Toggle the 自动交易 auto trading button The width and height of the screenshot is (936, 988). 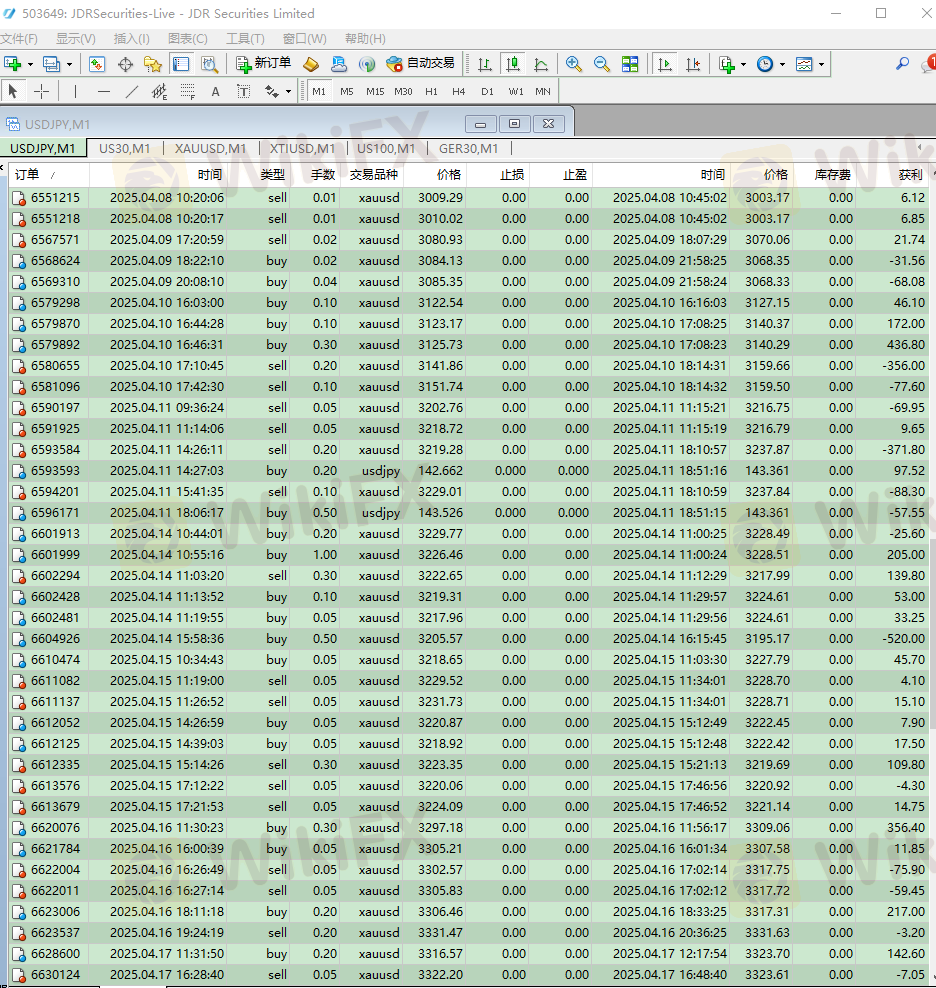click(x=421, y=64)
